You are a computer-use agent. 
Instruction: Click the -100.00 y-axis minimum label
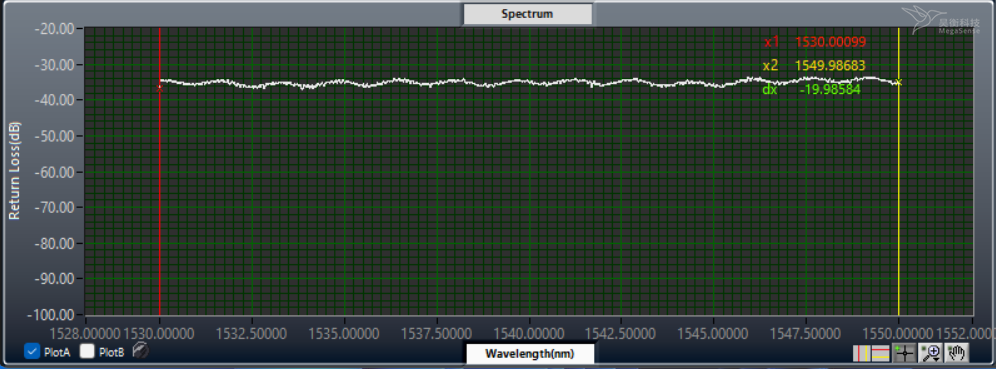(54, 315)
